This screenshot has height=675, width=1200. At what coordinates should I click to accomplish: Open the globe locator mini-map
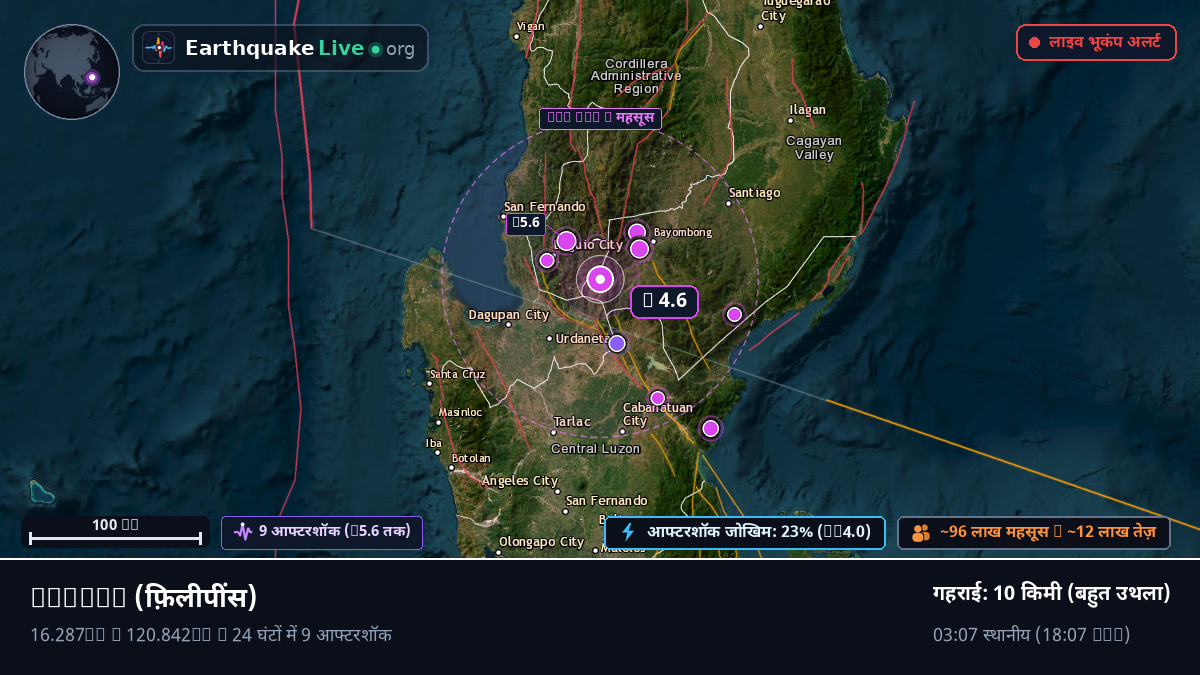72,72
